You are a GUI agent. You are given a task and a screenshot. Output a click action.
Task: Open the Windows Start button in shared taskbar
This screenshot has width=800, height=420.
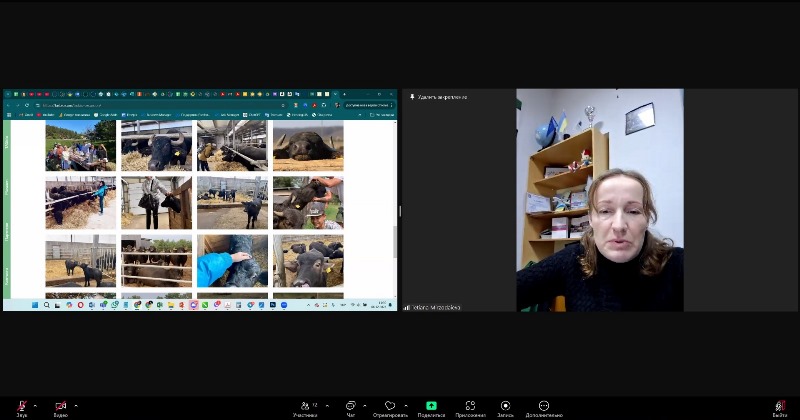coord(35,305)
